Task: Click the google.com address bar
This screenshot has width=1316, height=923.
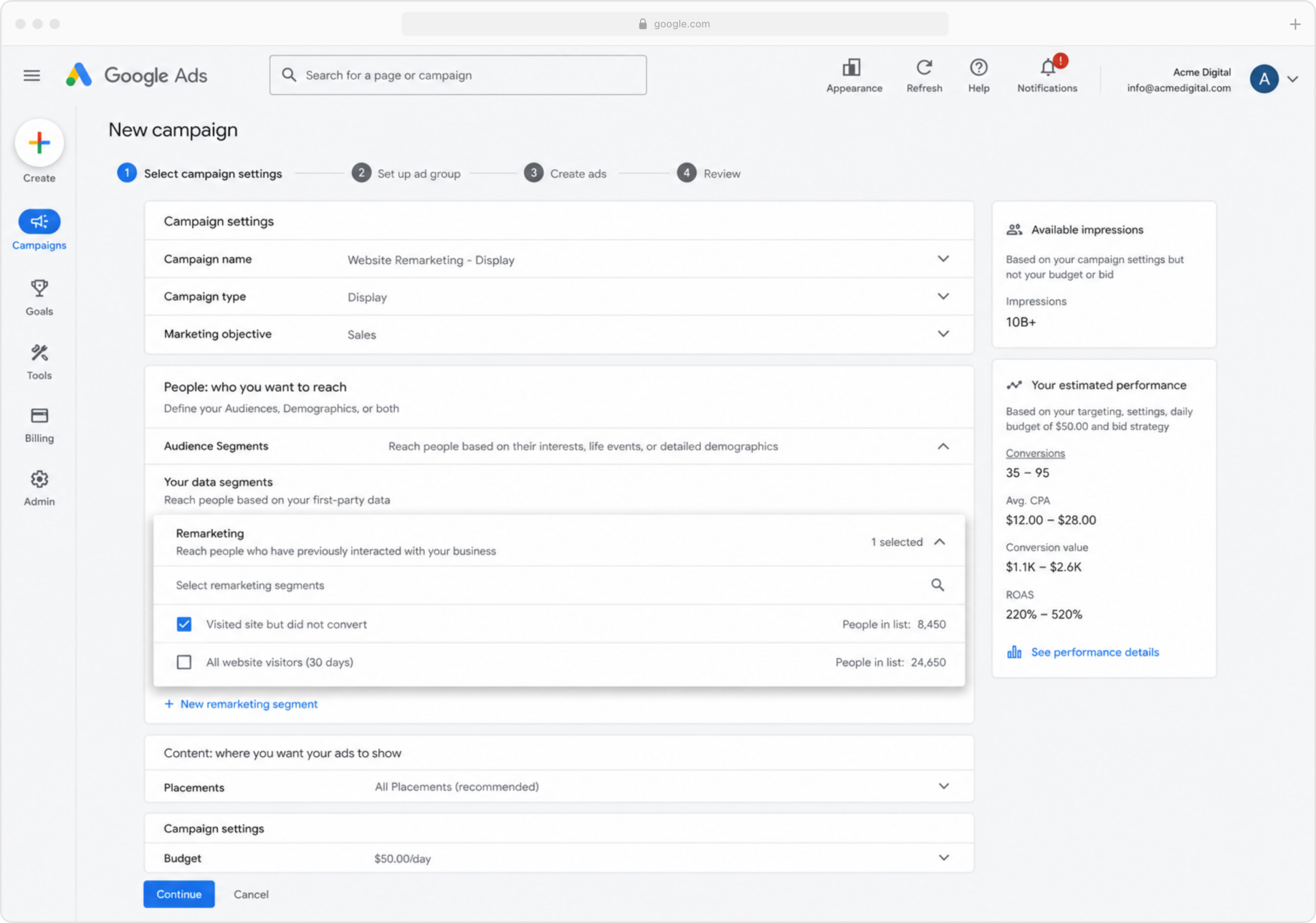Action: [674, 24]
